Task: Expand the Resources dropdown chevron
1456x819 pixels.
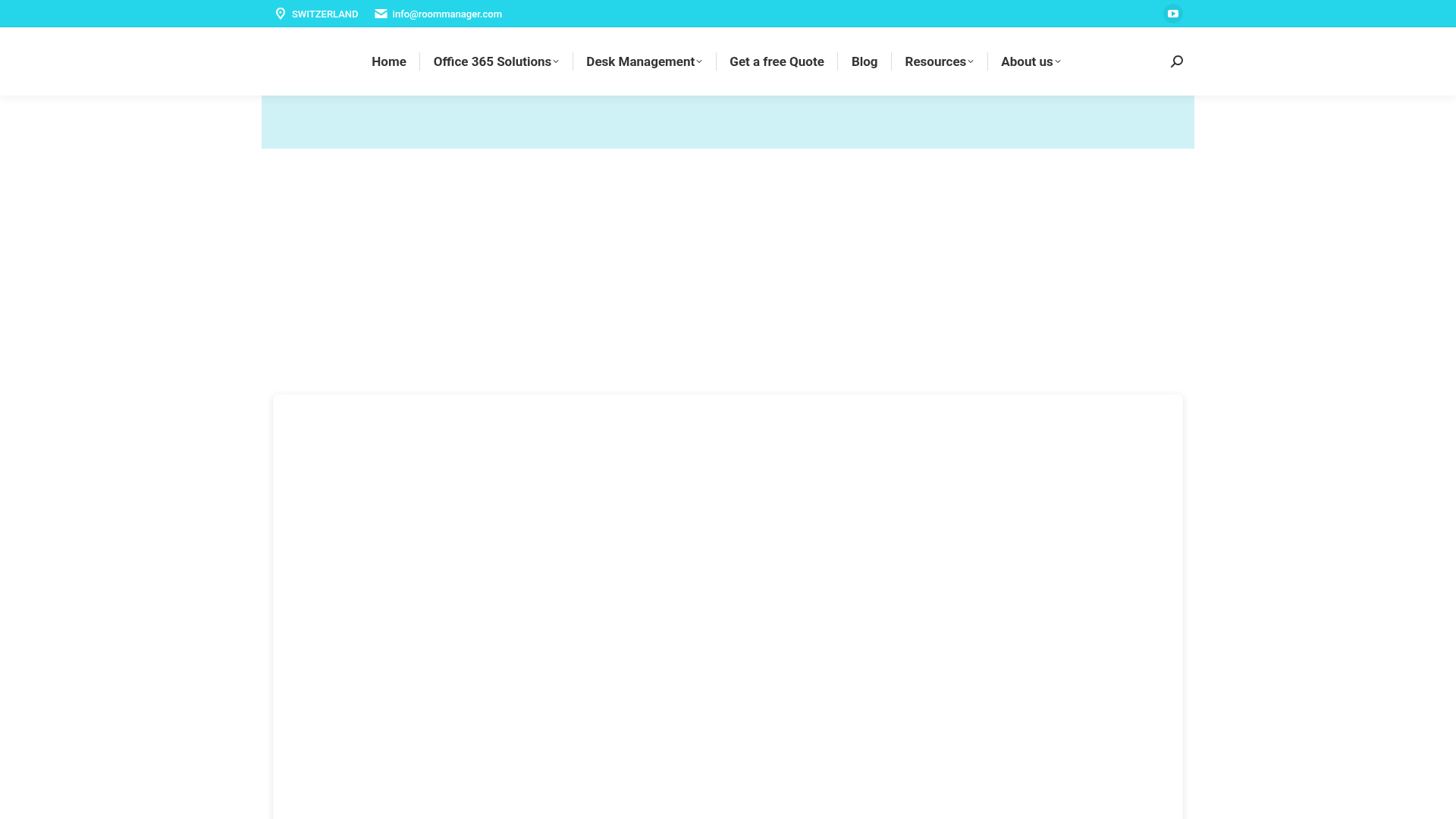Action: pos(971,61)
